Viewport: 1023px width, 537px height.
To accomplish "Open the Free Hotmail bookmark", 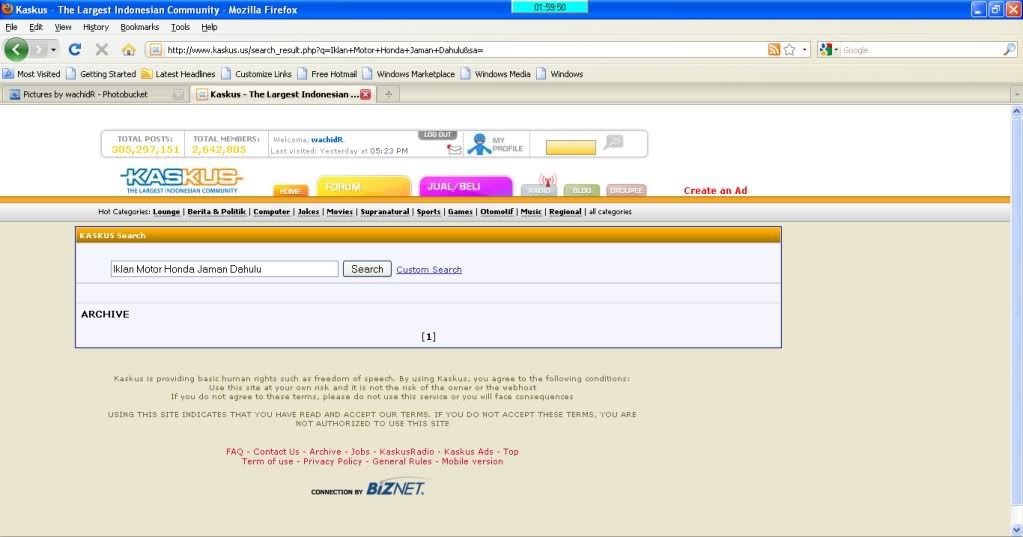I will (327, 74).
